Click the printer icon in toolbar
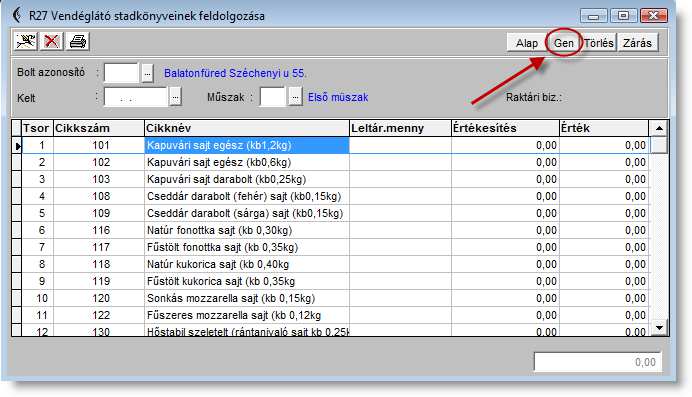This screenshot has width=692, height=397. point(77,41)
